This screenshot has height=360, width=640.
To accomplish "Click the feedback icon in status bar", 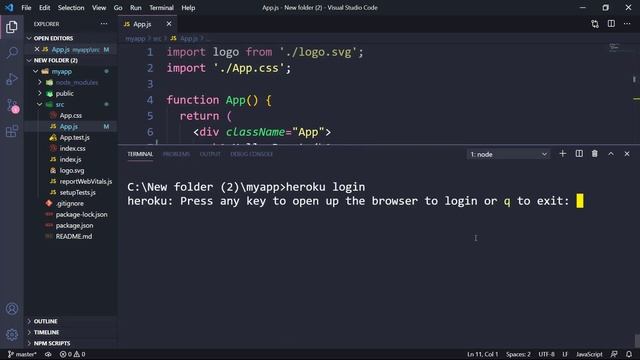I will point(614,354).
